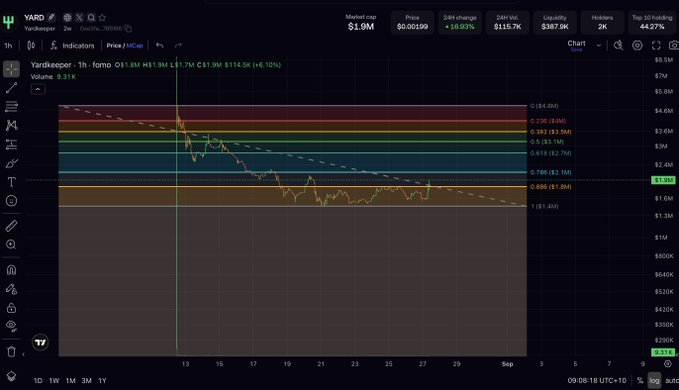Activate the zoom-in tool

click(11, 245)
